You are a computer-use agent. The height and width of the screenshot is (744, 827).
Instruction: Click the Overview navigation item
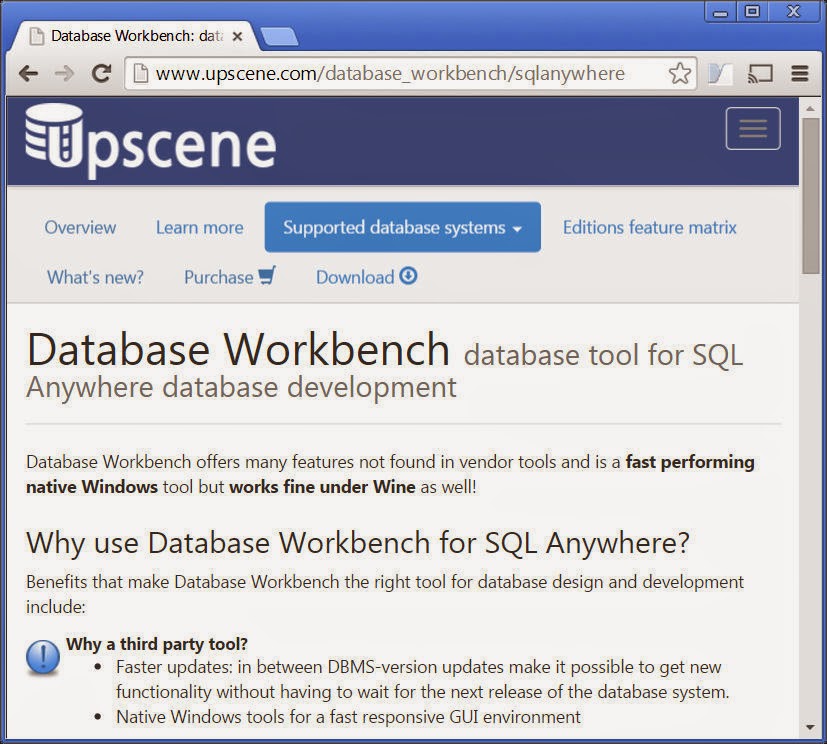pyautogui.click(x=79, y=227)
